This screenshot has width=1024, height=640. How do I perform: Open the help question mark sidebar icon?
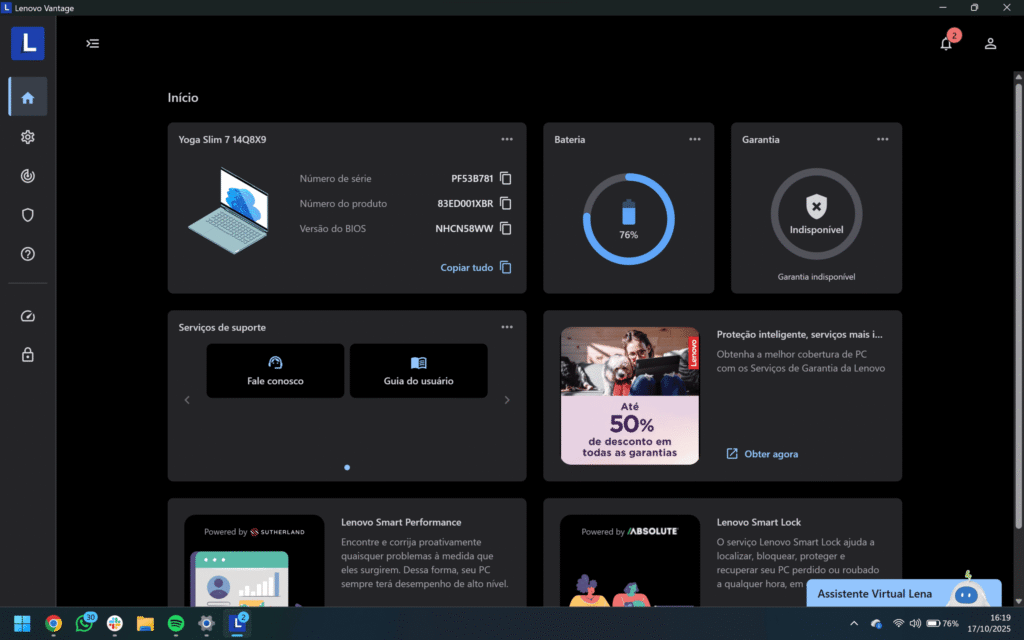28,254
